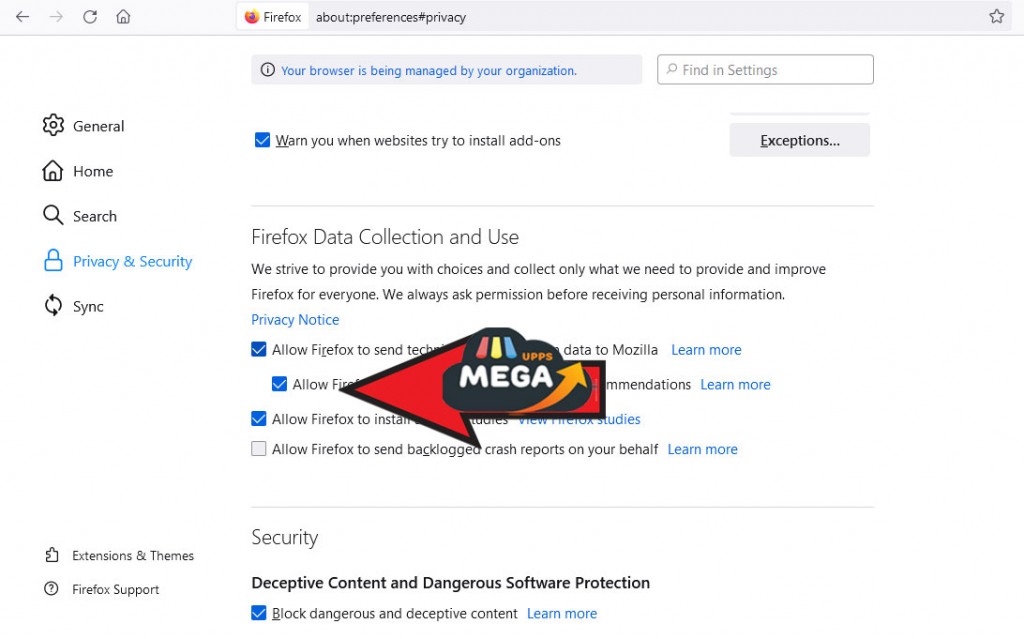Viewport: 1024px width, 639px height.
Task: Click the Firefox Support question mark icon
Action: [x=52, y=589]
